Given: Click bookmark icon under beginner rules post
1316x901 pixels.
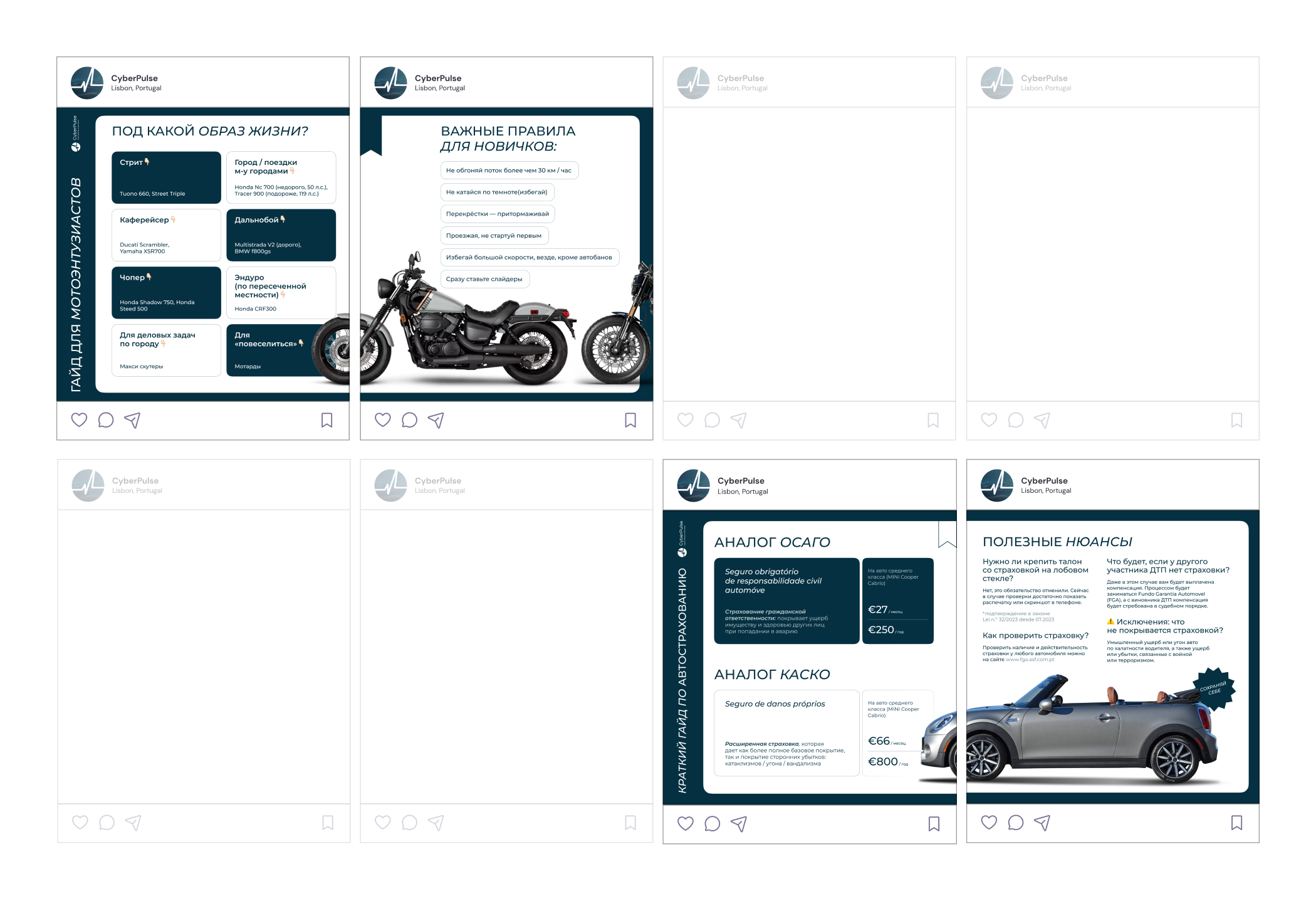Looking at the screenshot, I should 630,420.
